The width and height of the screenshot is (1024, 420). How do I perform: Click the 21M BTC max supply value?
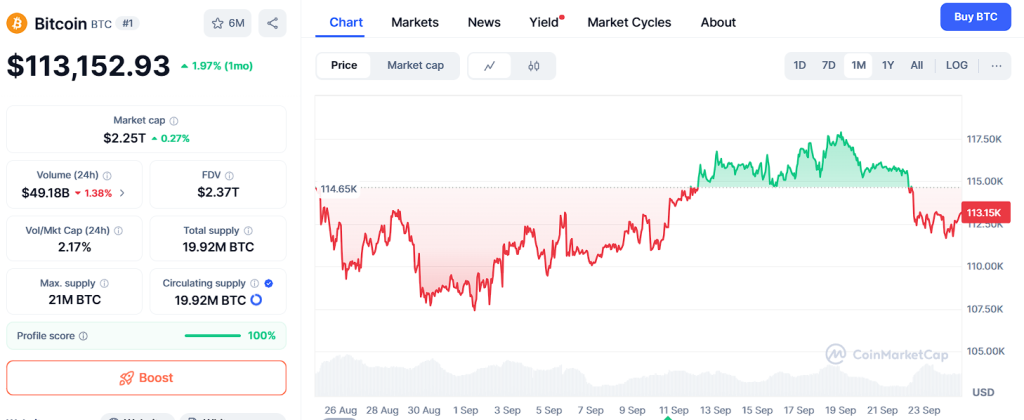[74, 300]
